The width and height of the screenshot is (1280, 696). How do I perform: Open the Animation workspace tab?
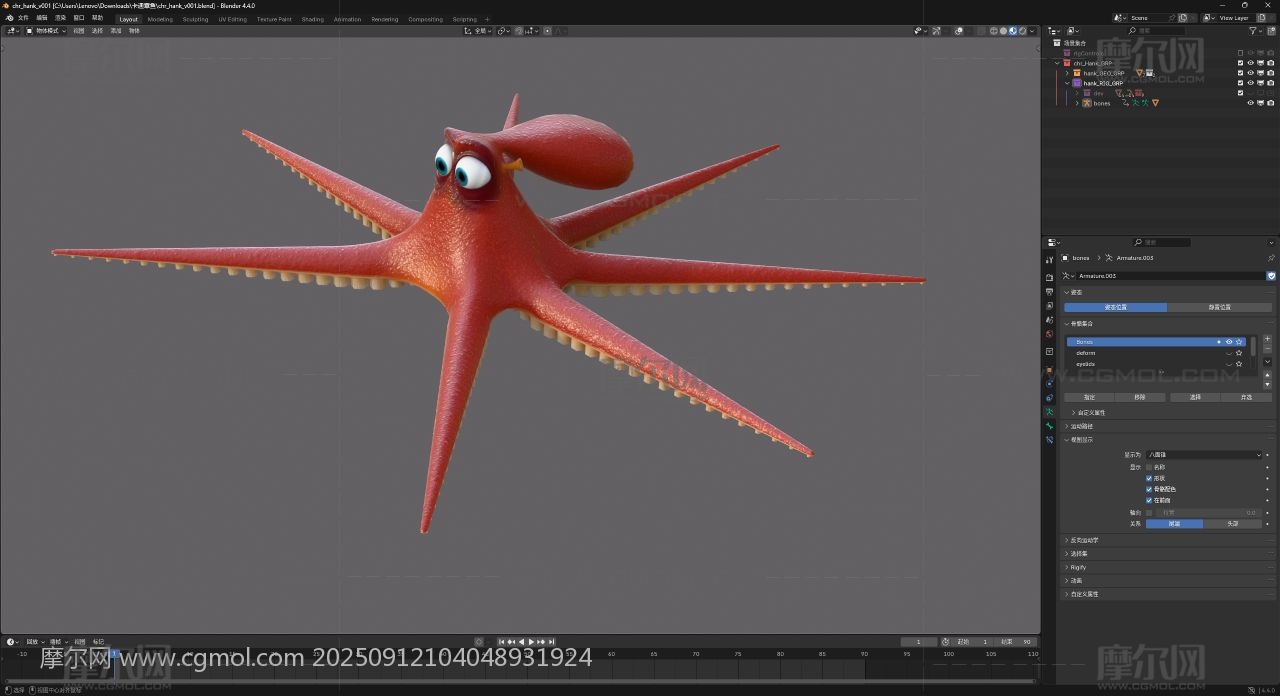347,19
